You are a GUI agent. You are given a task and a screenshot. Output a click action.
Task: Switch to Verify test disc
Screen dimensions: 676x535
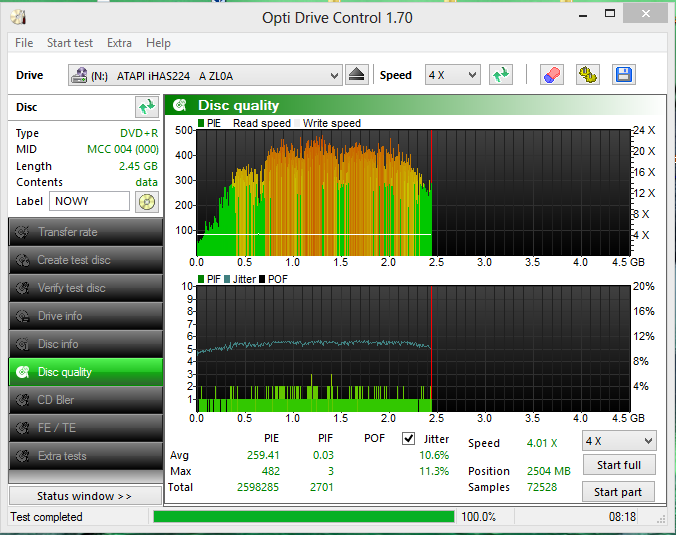(x=86, y=288)
